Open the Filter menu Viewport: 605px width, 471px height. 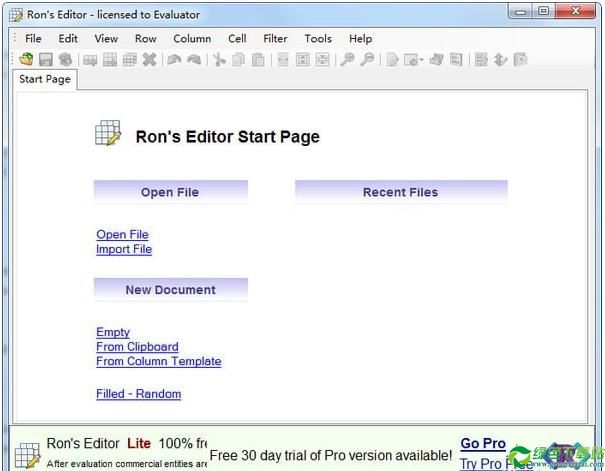pyautogui.click(x=275, y=39)
